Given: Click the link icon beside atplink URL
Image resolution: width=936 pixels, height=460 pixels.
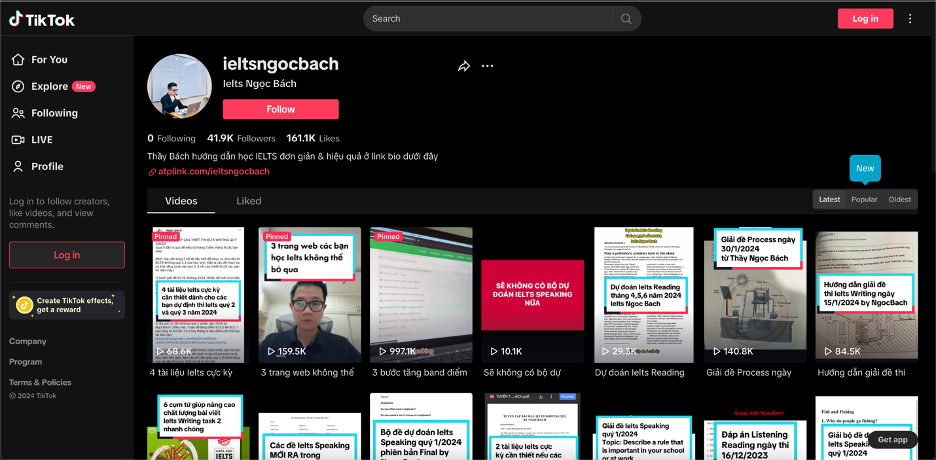Looking at the screenshot, I should (x=152, y=172).
